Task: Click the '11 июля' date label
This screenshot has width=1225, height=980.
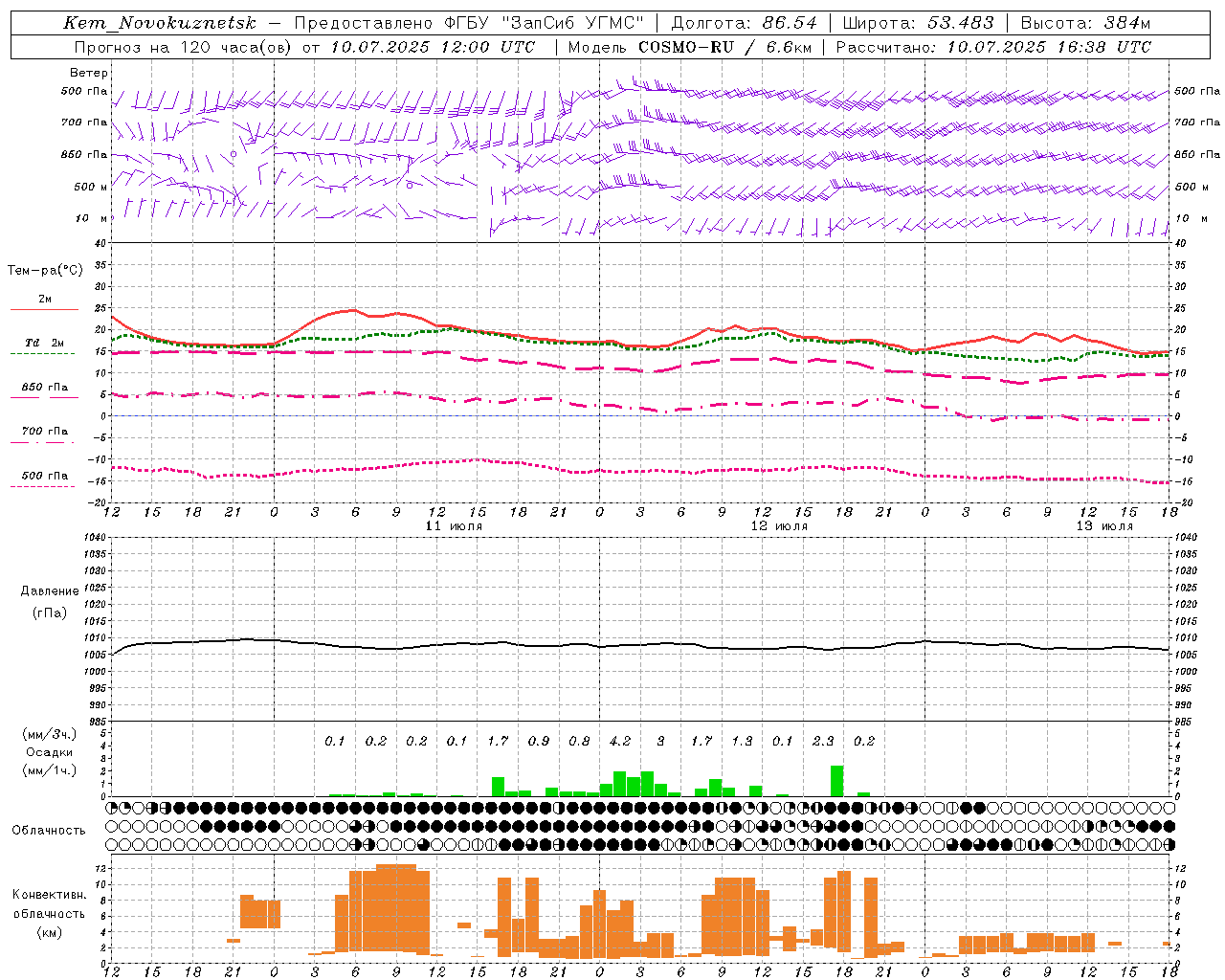Action: point(455,526)
